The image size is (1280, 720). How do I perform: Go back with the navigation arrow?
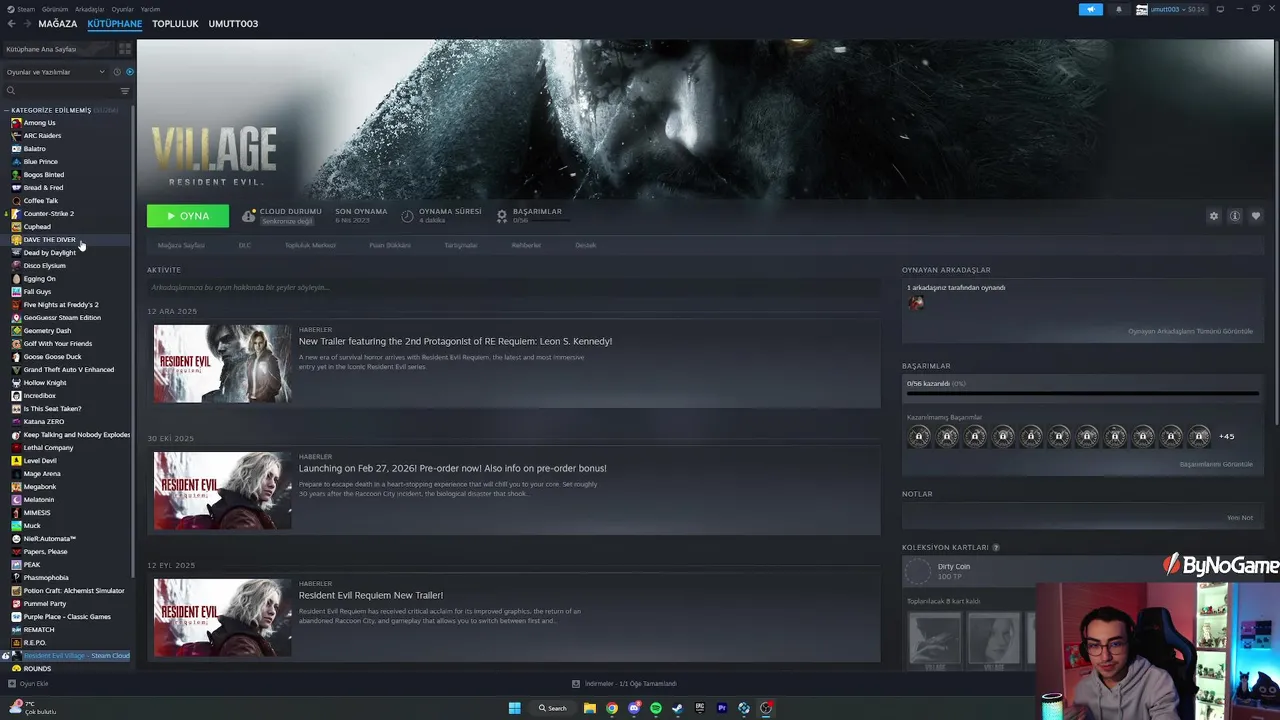point(12,24)
